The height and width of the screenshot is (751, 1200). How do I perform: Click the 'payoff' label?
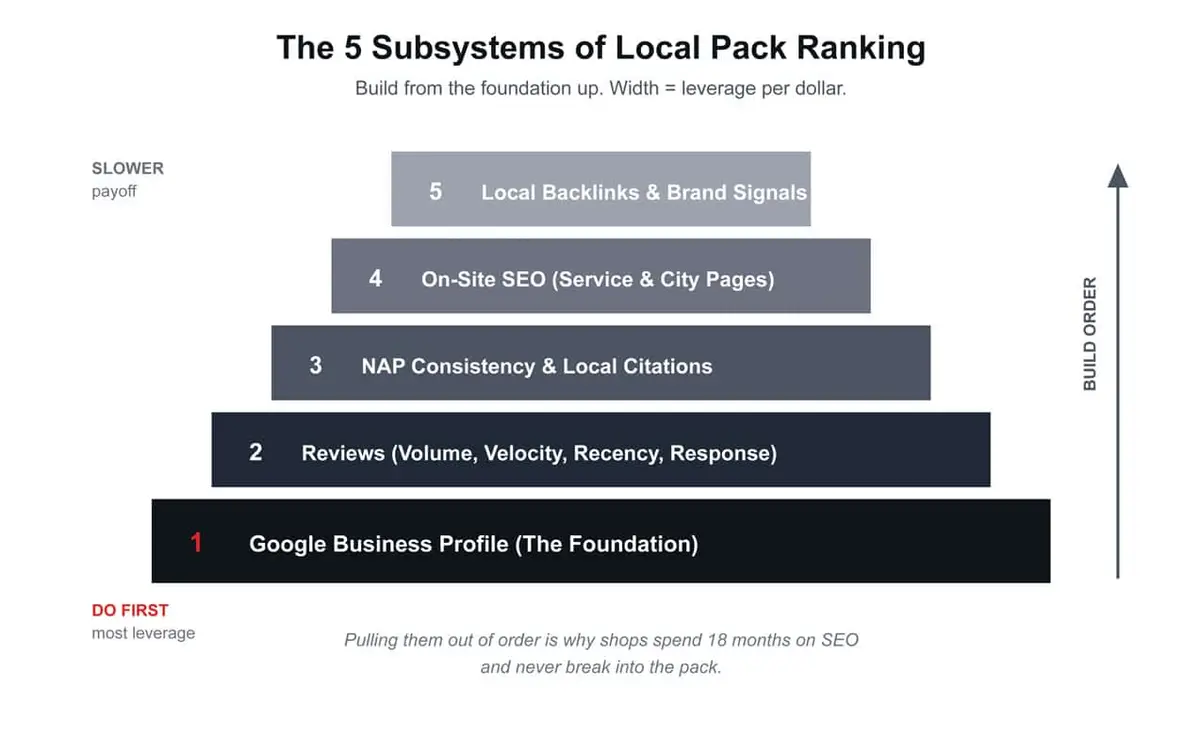(114, 191)
